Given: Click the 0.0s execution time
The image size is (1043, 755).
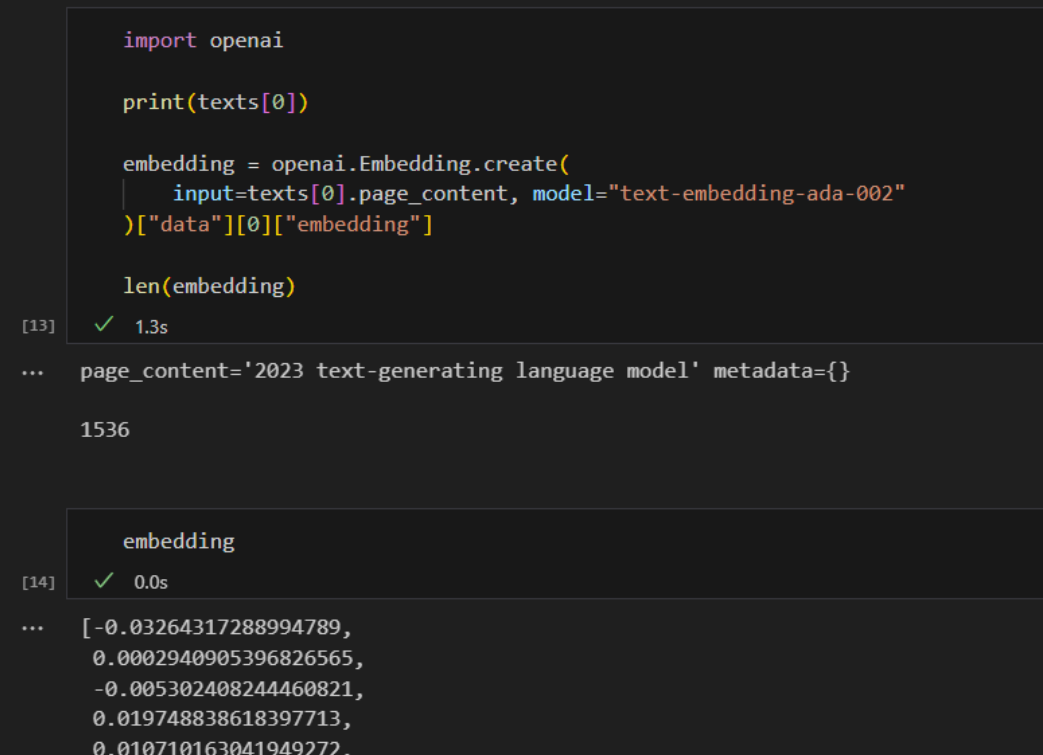Looking at the screenshot, I should click(x=151, y=582).
